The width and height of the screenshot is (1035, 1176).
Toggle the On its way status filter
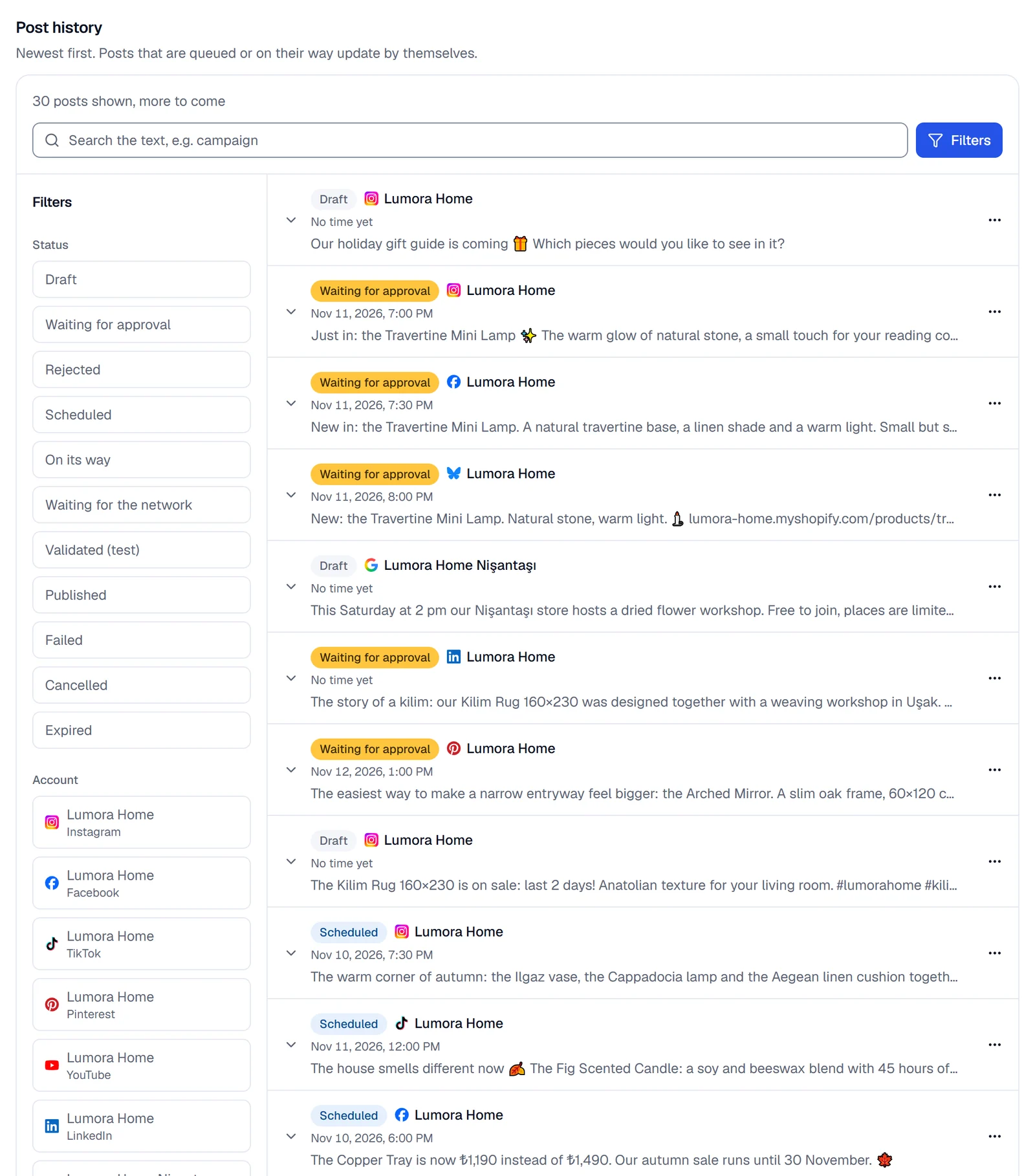click(142, 460)
